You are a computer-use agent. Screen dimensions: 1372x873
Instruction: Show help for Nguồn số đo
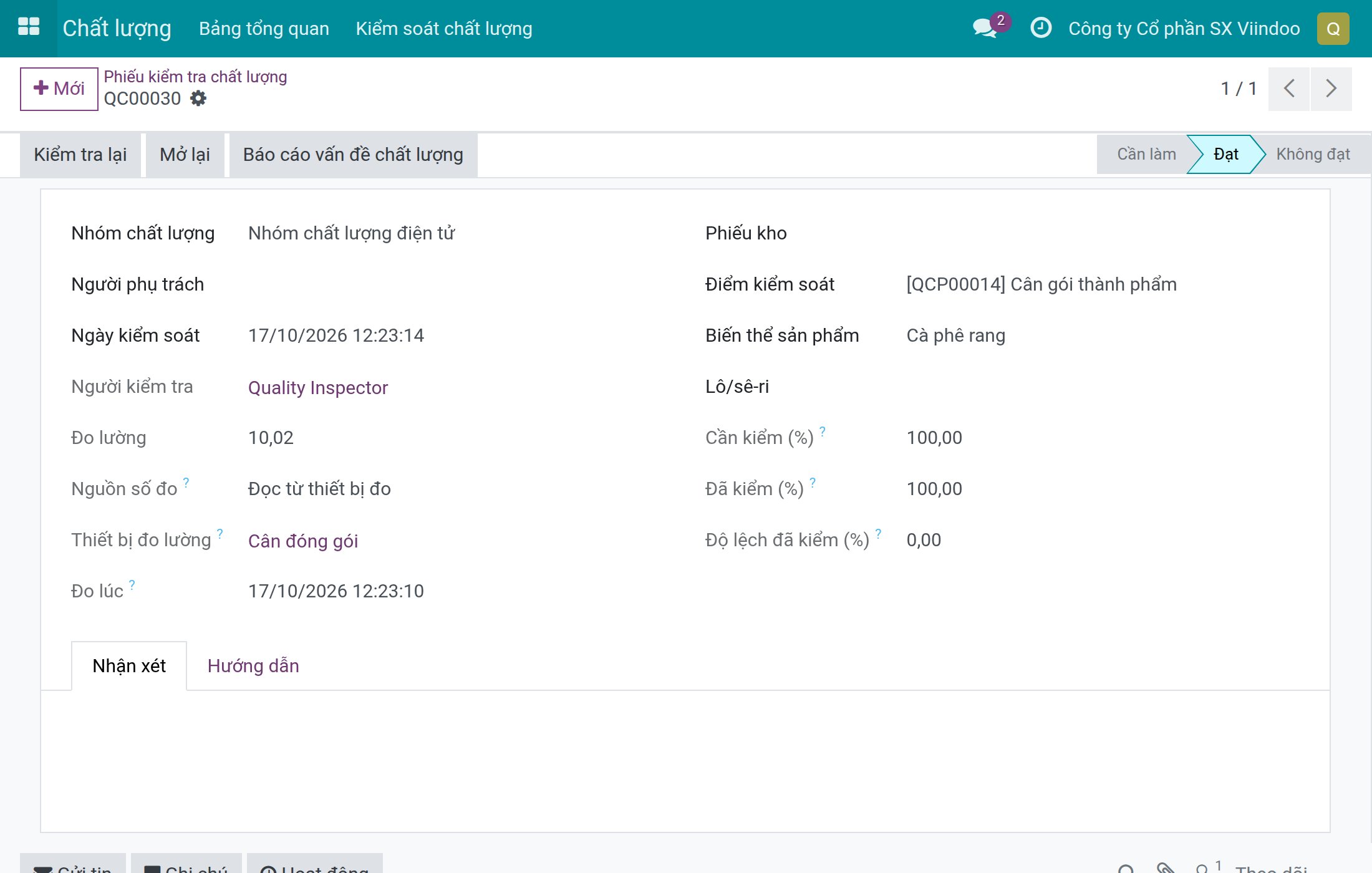(186, 482)
